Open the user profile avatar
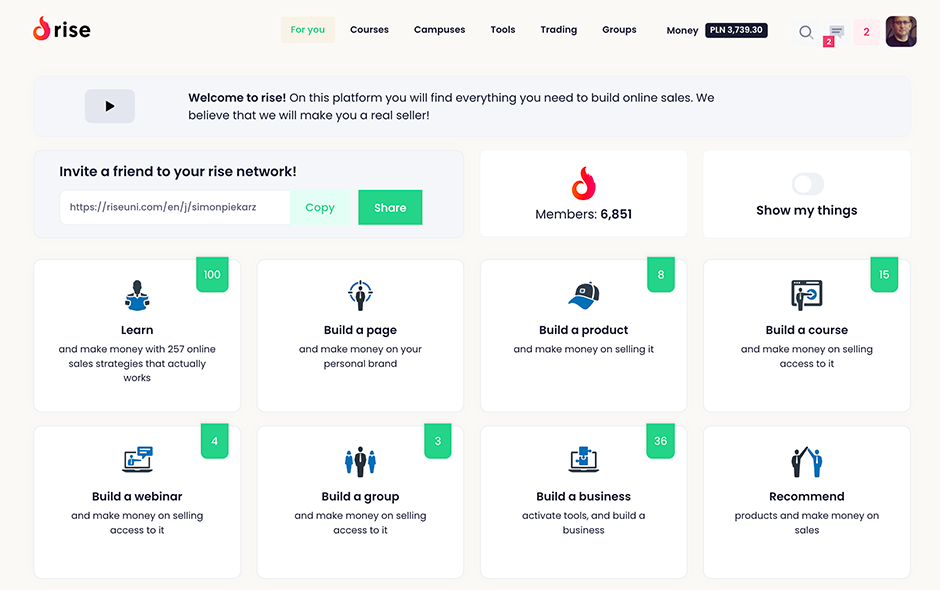 900,31
